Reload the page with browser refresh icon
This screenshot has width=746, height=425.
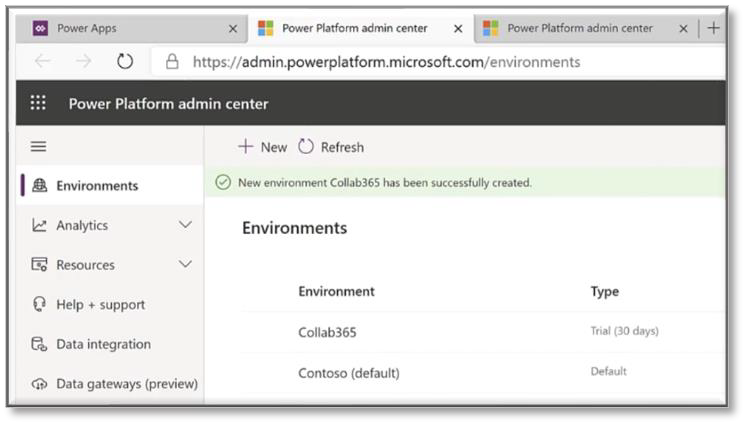125,61
